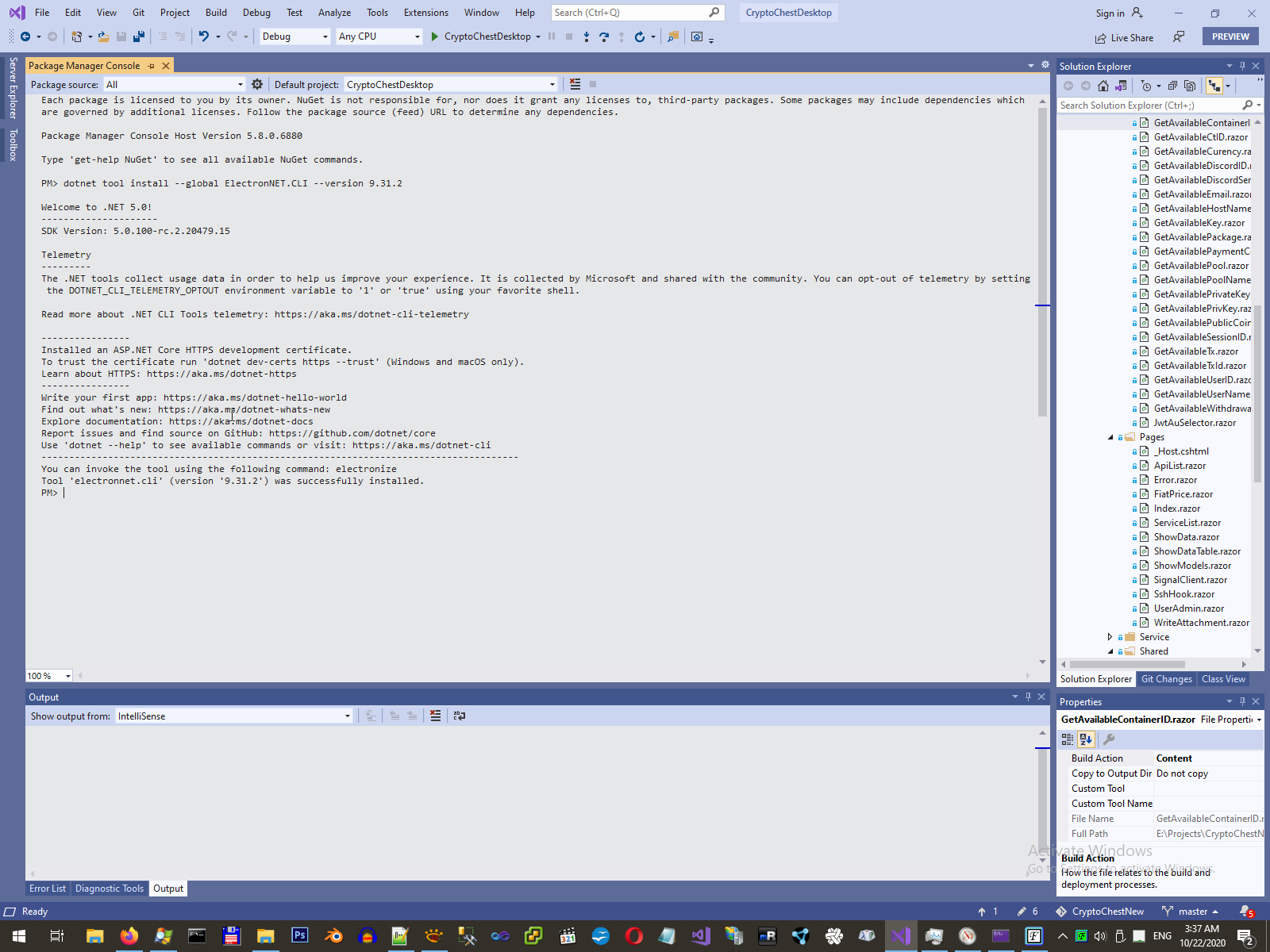
Task: Toggle auto hide pin on Solution Explorer panel
Action: (1242, 66)
